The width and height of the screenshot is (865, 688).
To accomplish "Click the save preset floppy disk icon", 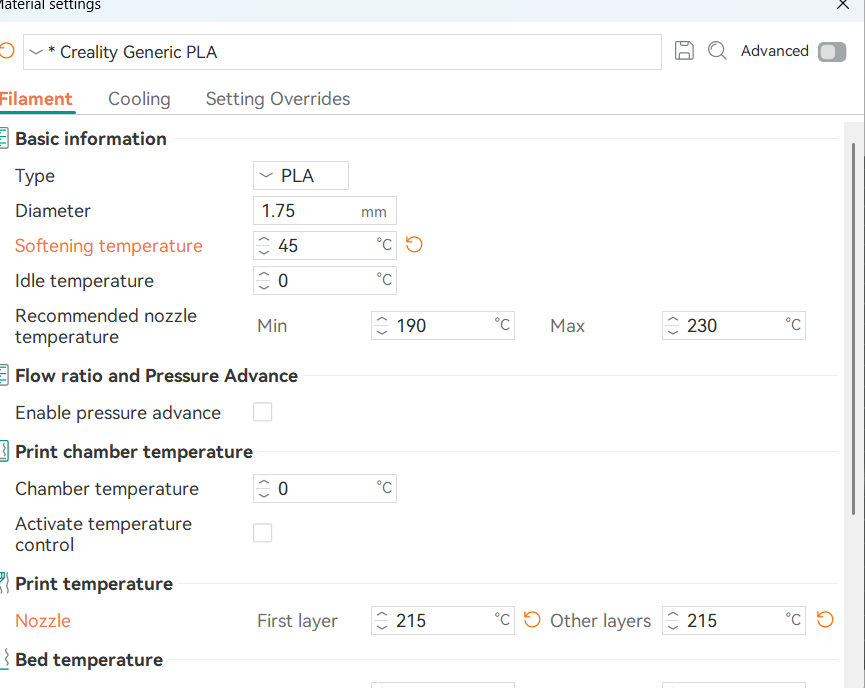I will tap(684, 51).
